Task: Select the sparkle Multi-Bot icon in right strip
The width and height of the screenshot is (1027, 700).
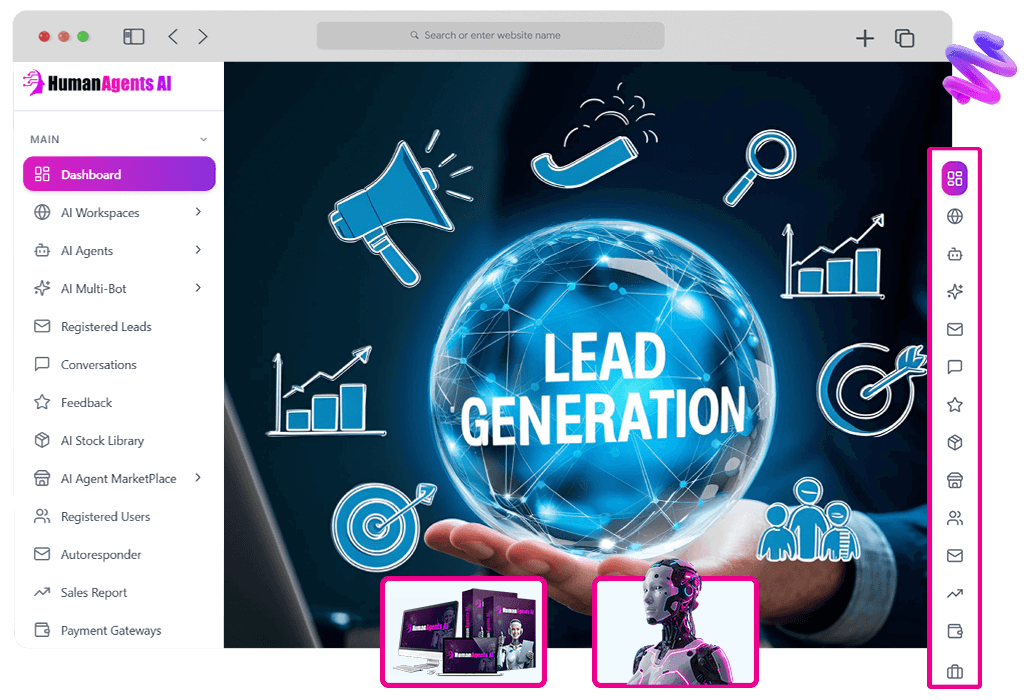Action: pos(954,292)
